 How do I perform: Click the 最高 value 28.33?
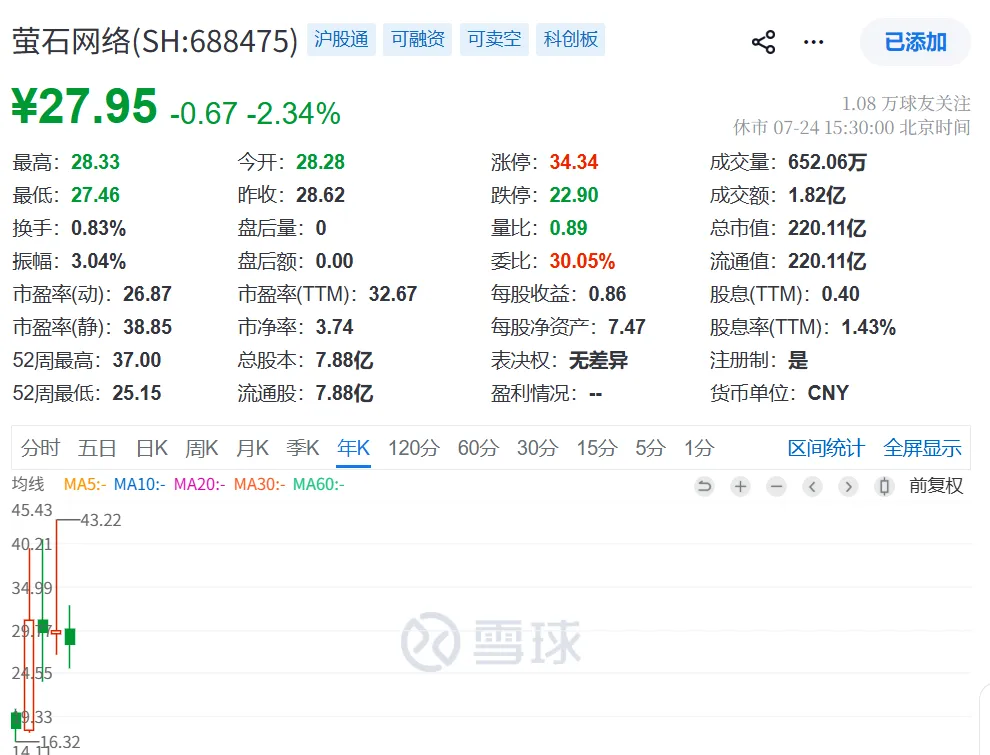(x=95, y=162)
